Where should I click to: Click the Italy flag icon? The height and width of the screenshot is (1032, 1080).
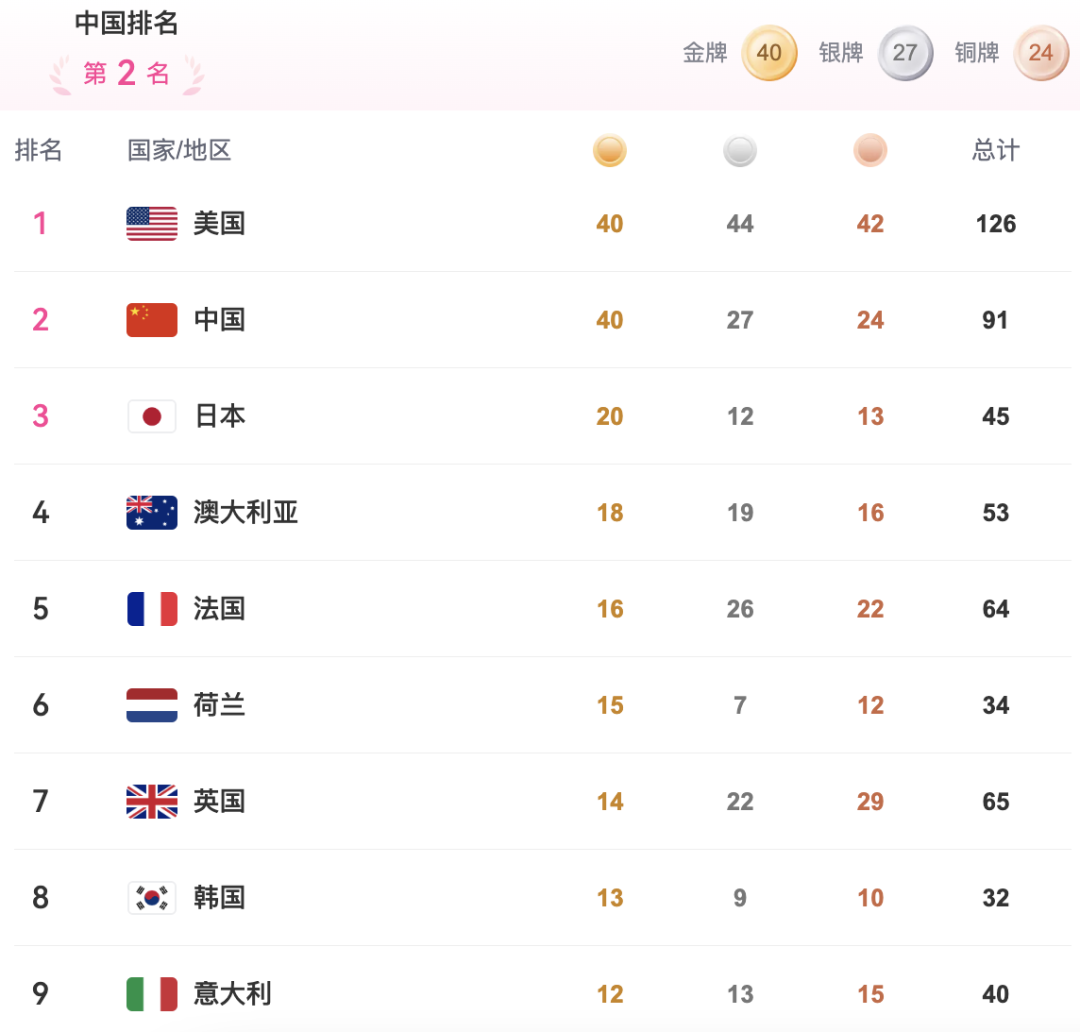(152, 994)
